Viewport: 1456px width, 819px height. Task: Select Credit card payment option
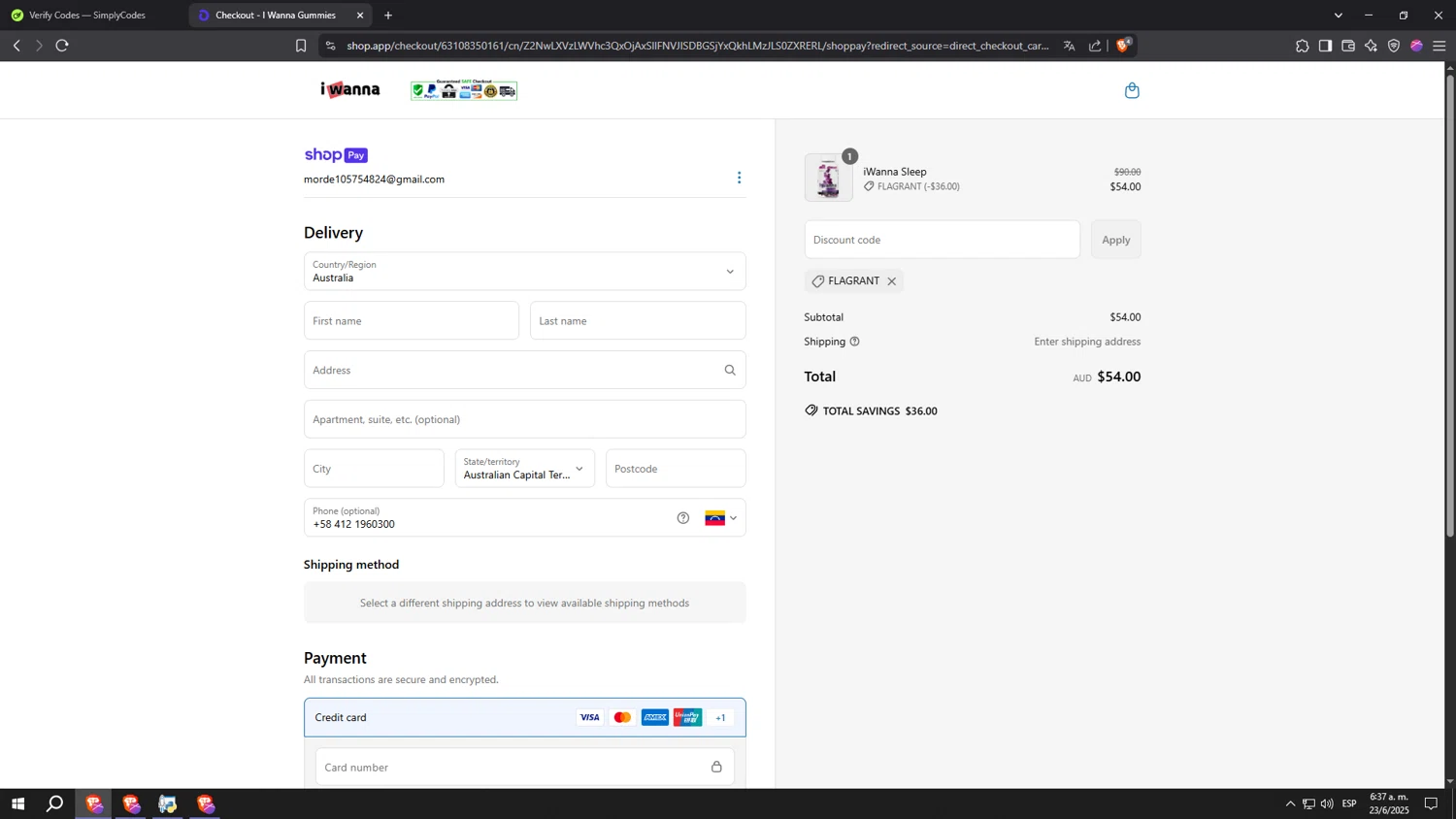(524, 717)
